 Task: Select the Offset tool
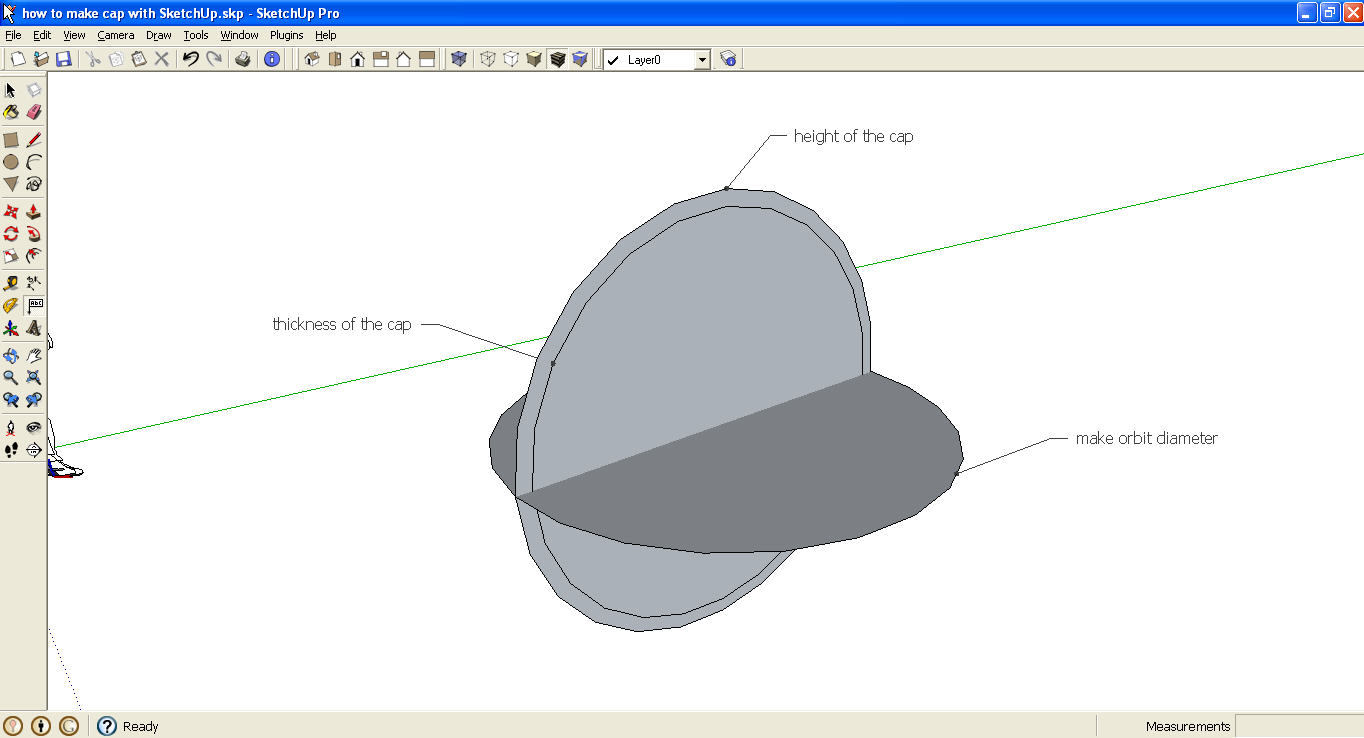(34, 256)
